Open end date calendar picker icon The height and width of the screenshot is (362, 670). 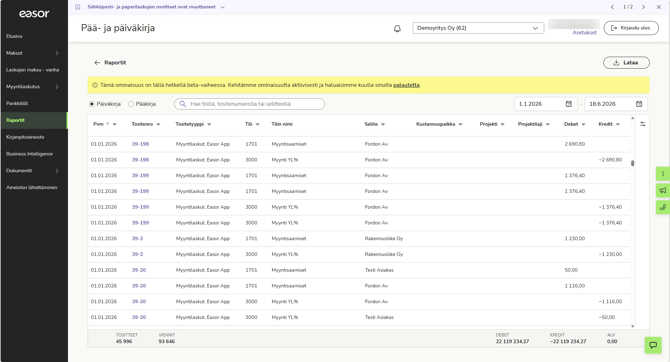pos(639,104)
